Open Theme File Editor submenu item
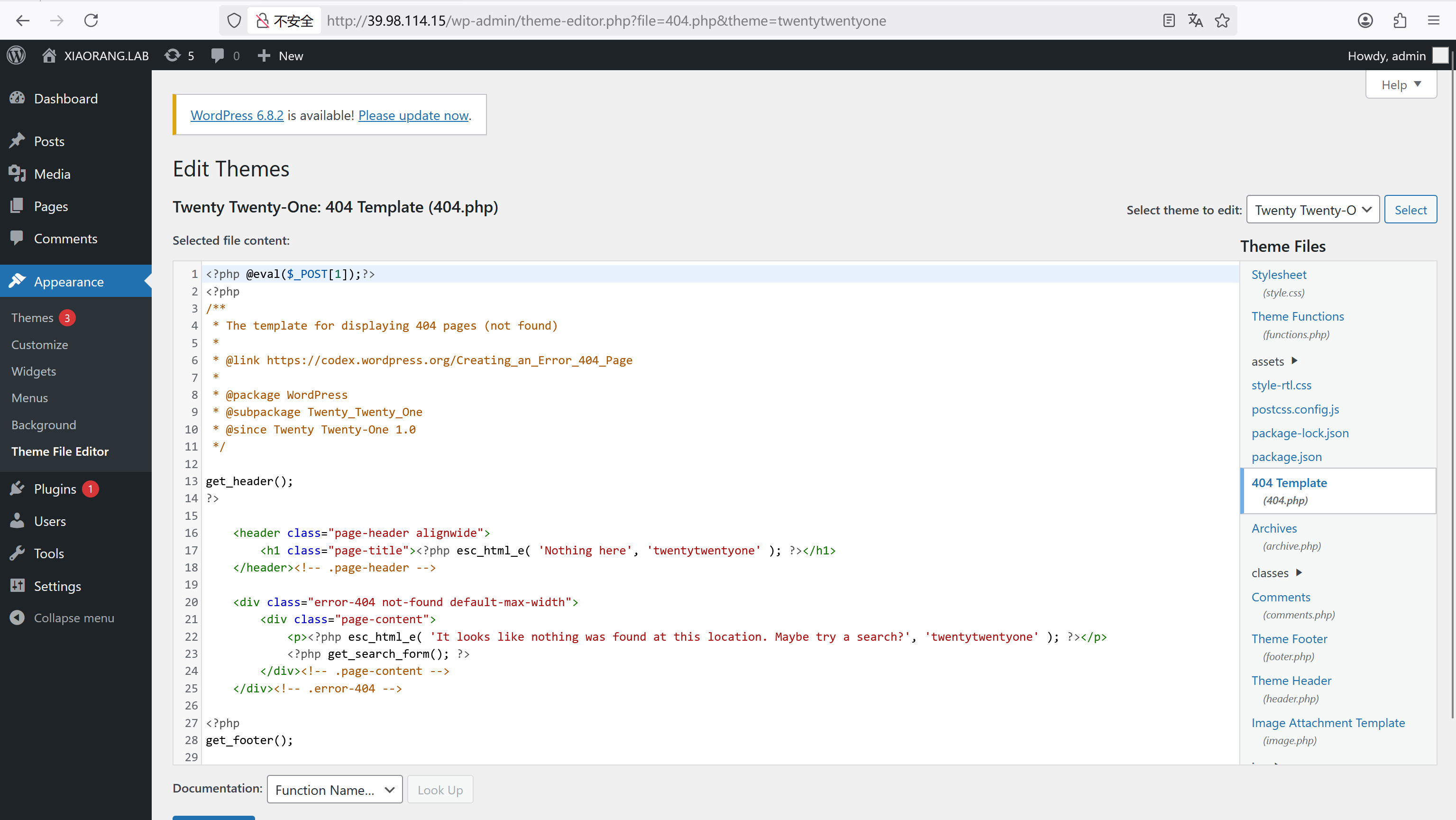The height and width of the screenshot is (820, 1456). point(60,451)
